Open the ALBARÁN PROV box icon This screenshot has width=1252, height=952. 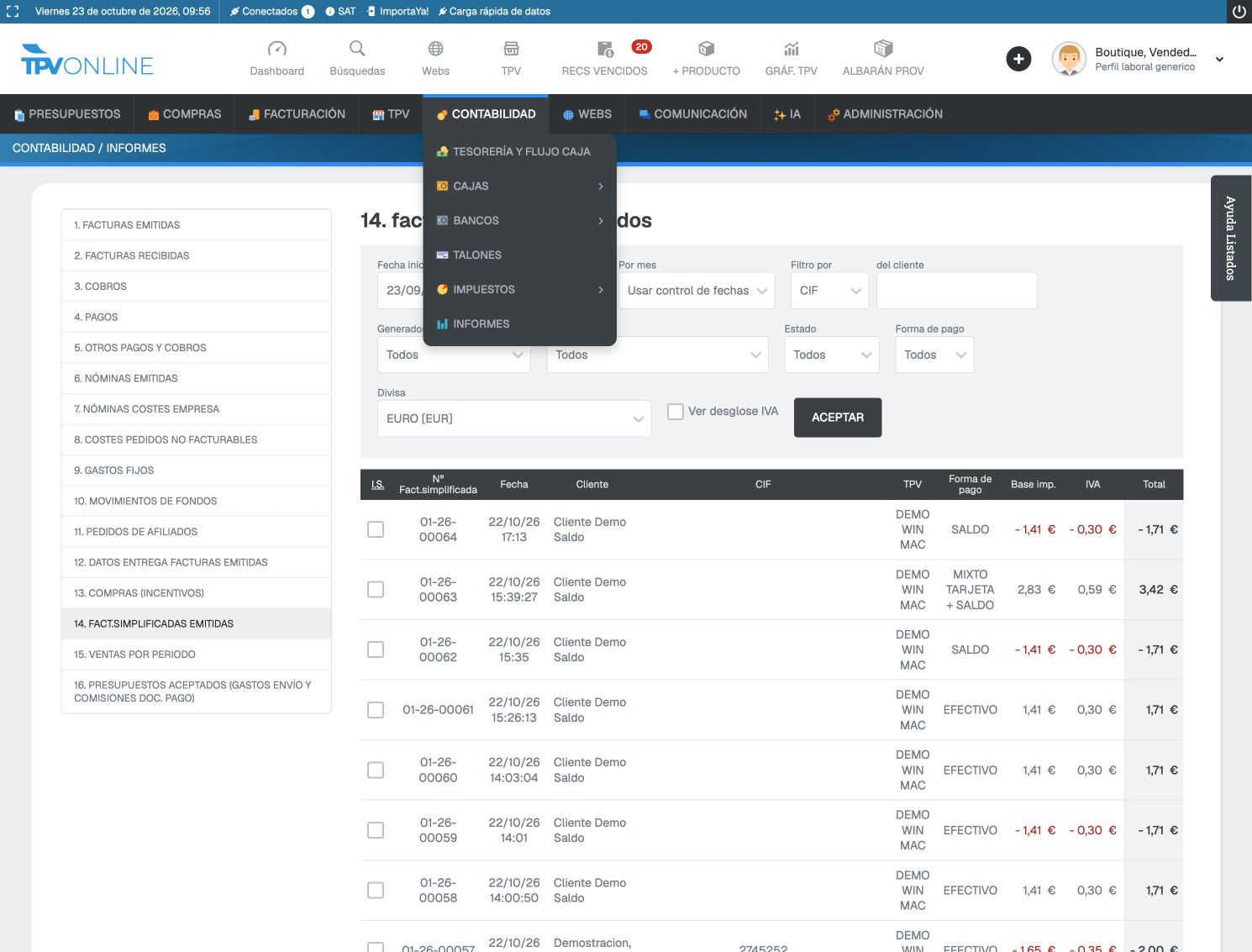[883, 49]
